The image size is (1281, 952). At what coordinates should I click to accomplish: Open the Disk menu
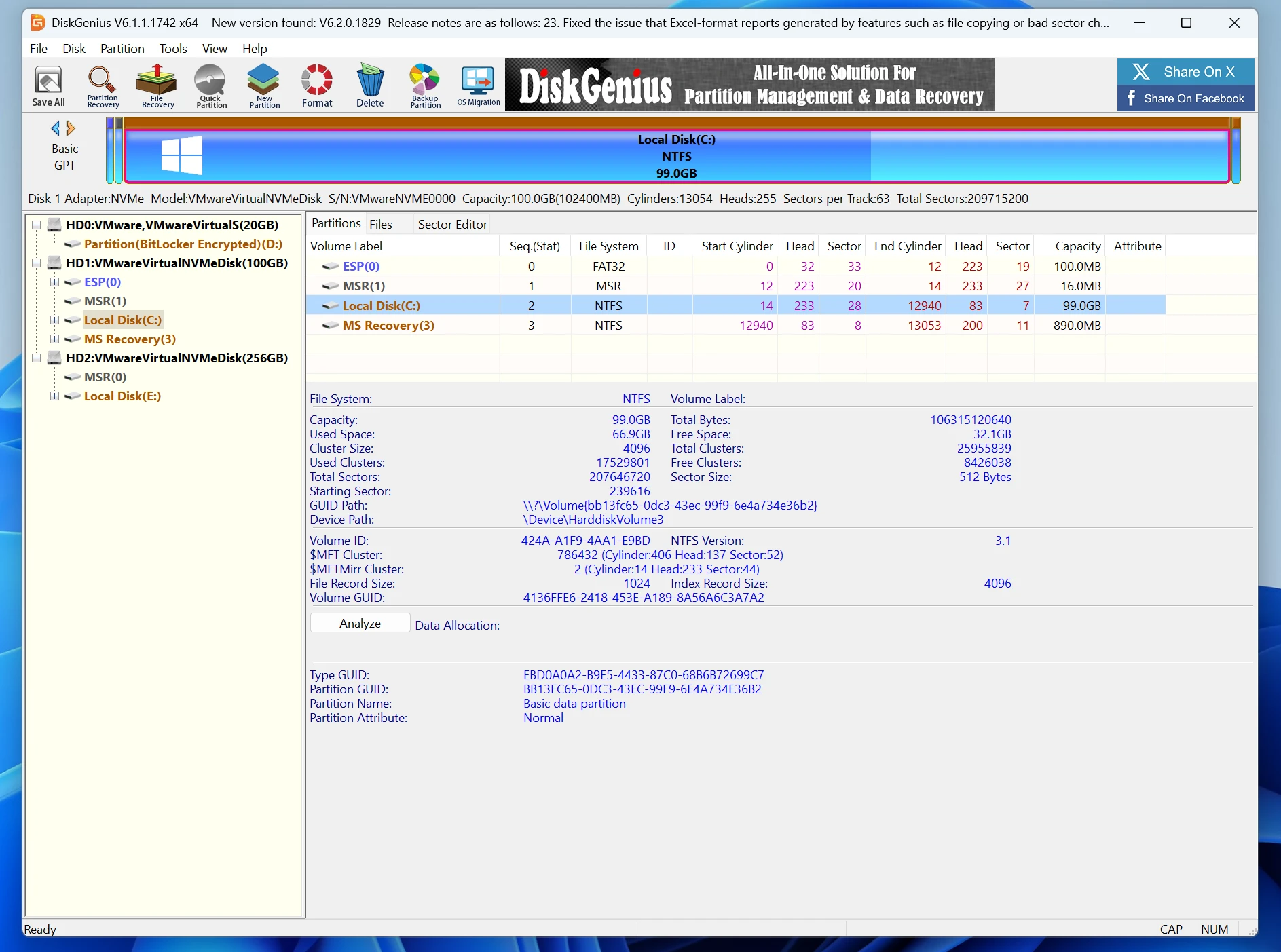74,48
